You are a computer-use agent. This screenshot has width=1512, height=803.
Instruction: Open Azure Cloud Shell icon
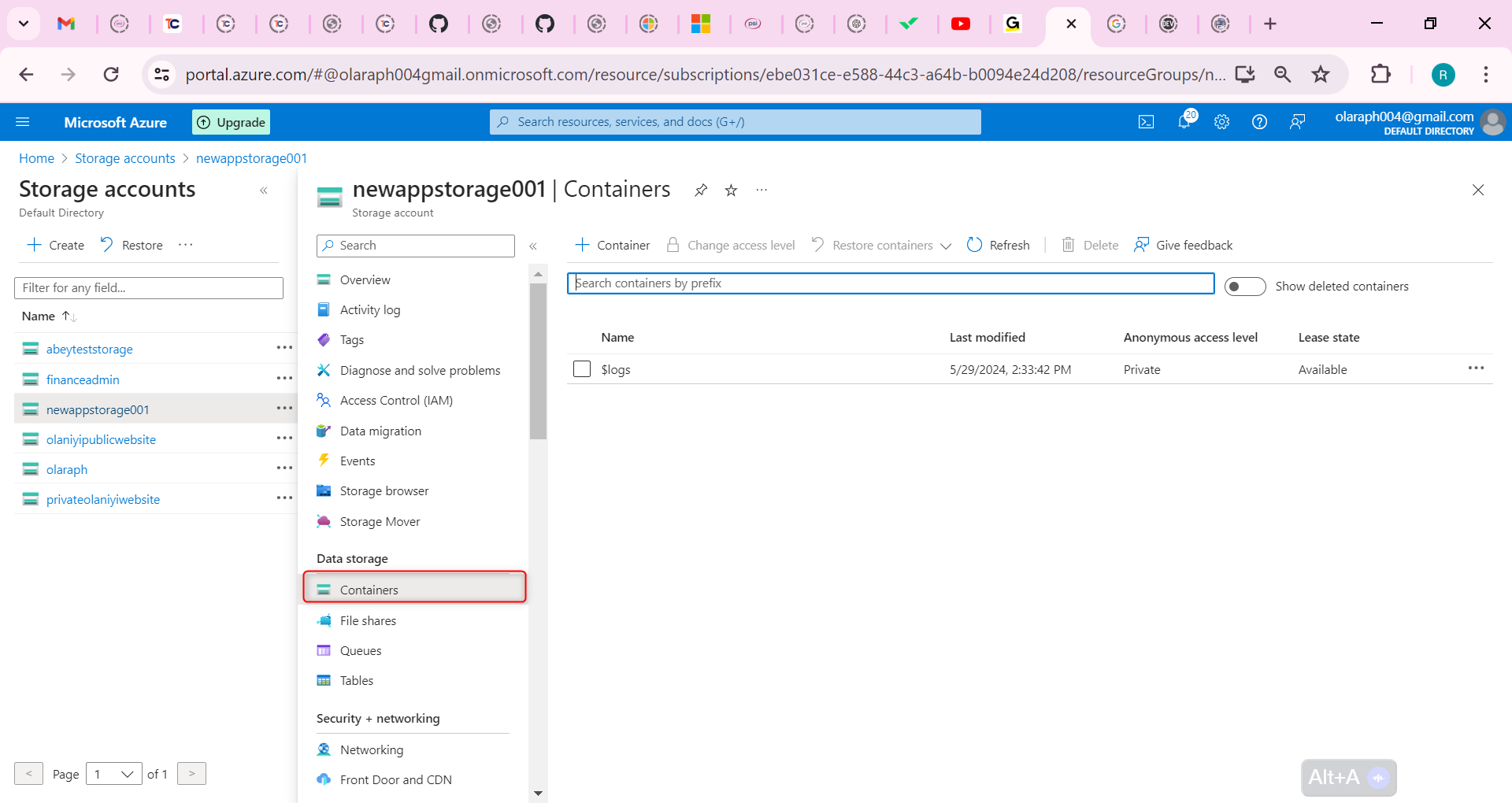click(x=1146, y=122)
